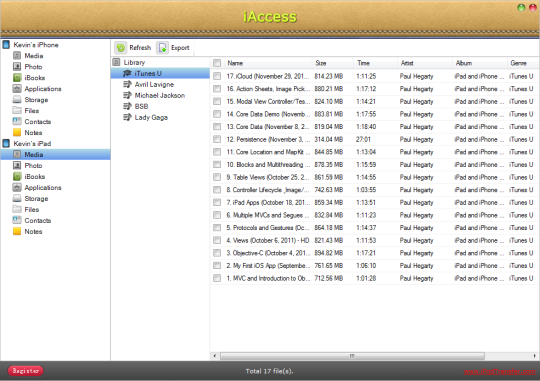540x381 pixels.
Task: Click the iBooks icon under Kevin's iPhone
Action: [x=17, y=78]
